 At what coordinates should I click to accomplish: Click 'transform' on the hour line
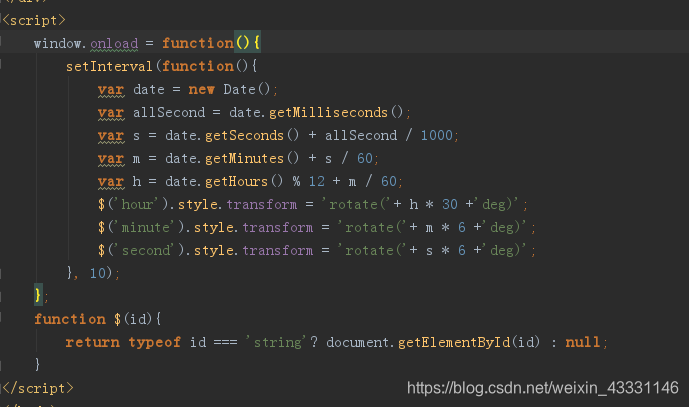click(x=261, y=204)
